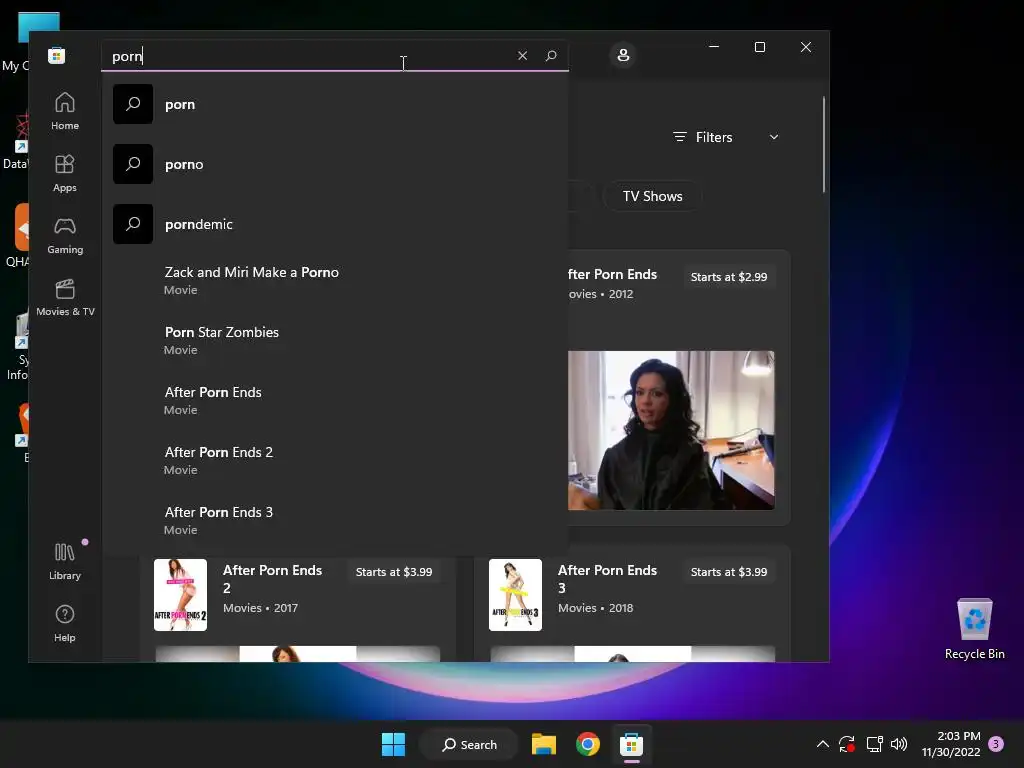Open the user account profile icon

[623, 55]
